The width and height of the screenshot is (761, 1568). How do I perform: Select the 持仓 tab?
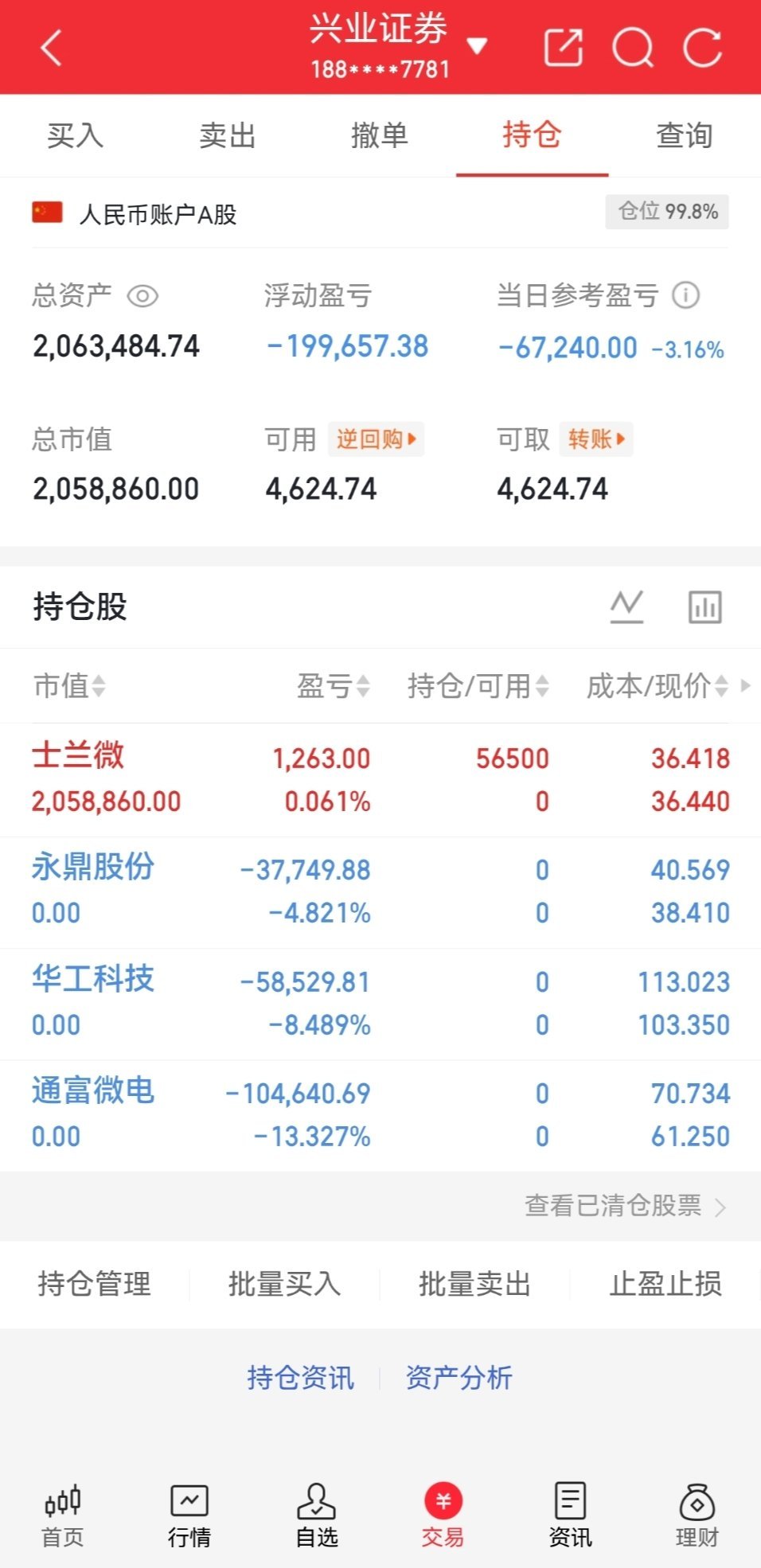pyautogui.click(x=532, y=135)
